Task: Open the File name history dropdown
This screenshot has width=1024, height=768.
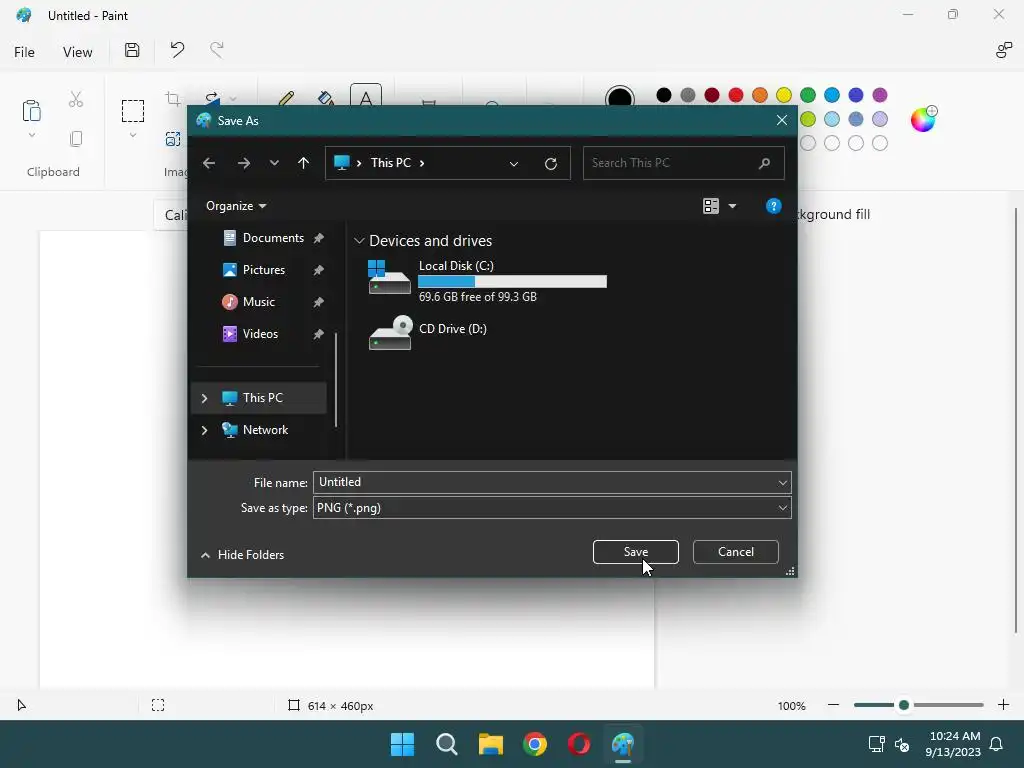Action: (x=782, y=483)
